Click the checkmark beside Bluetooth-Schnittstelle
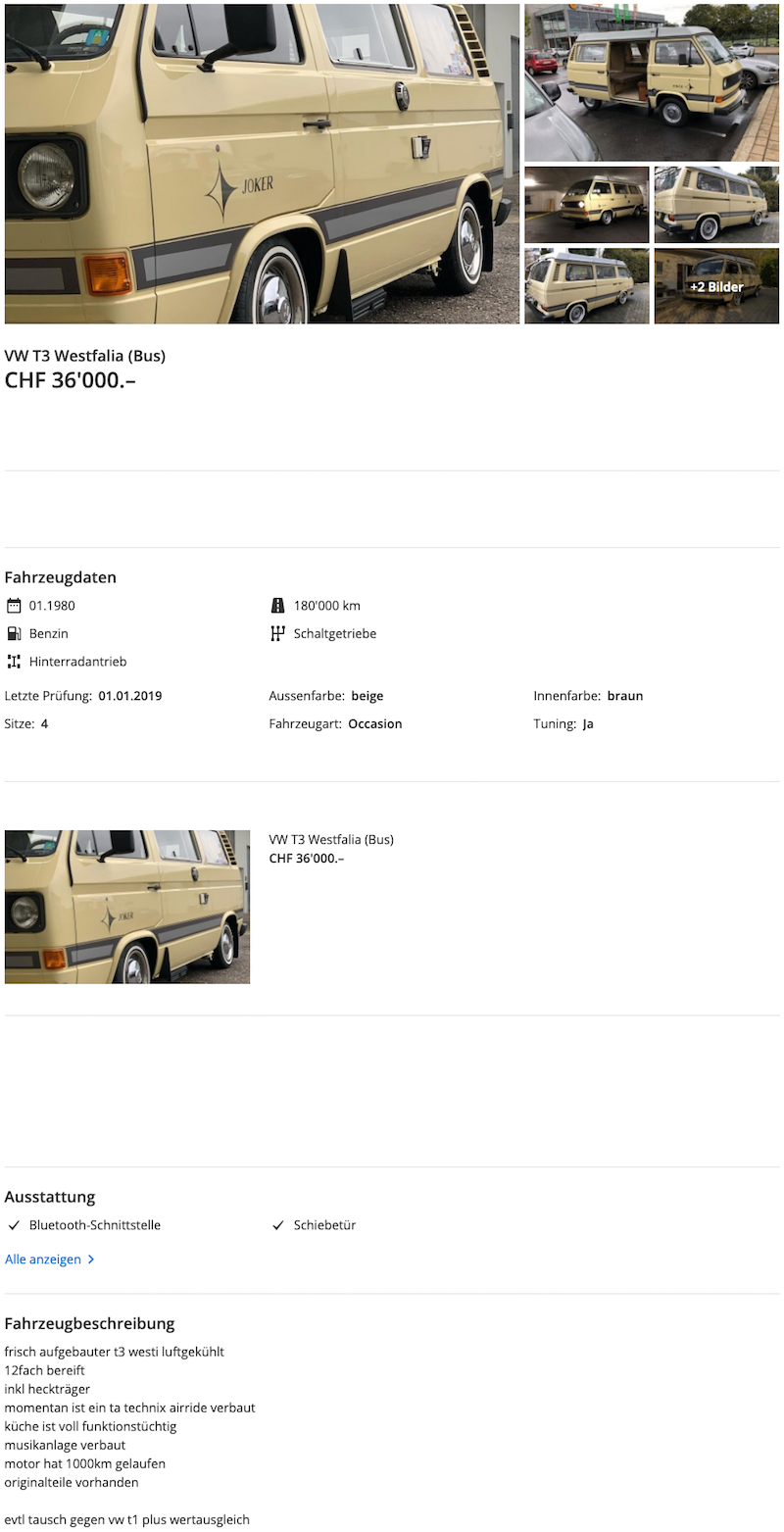The height and width of the screenshot is (1532, 784). 14,1225
